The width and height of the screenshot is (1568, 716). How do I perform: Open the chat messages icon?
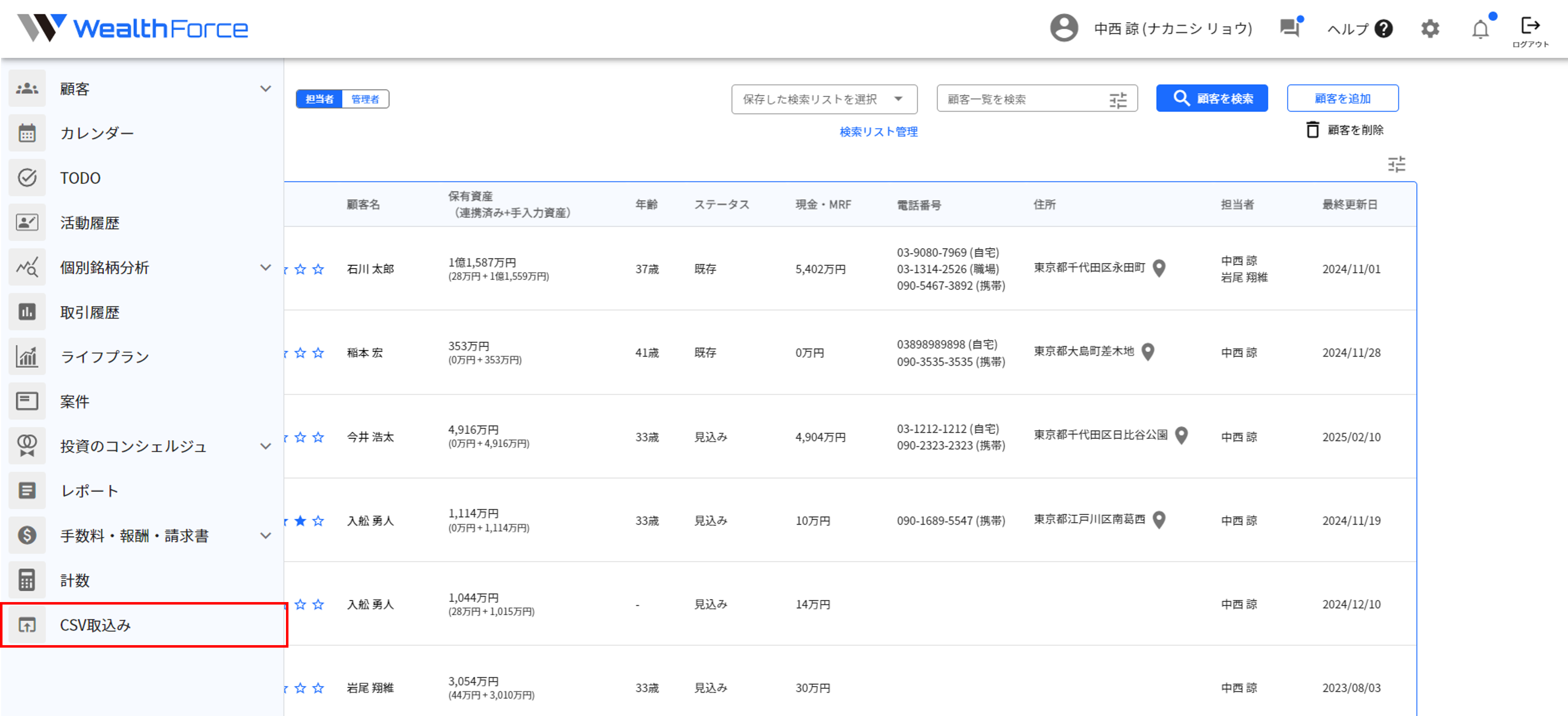pyautogui.click(x=1289, y=28)
